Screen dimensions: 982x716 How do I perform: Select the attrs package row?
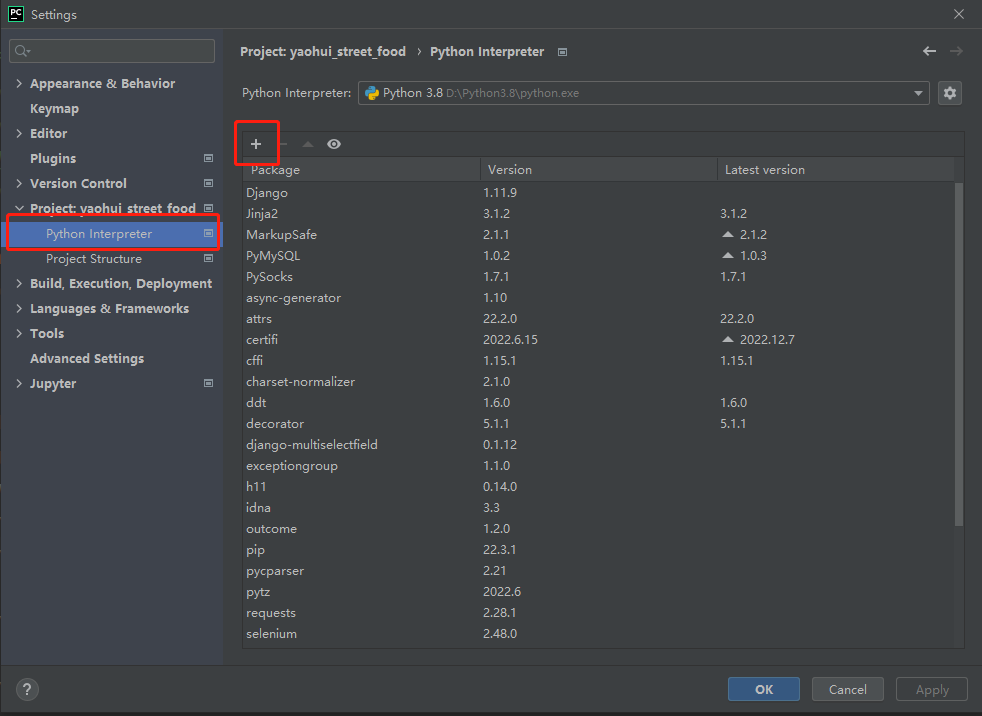click(599, 319)
